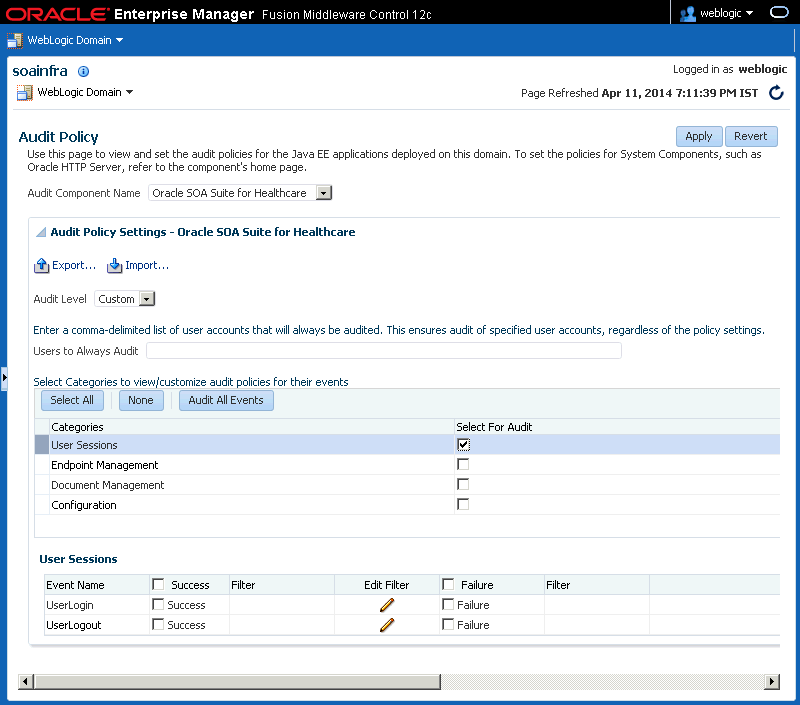
Task: Check Endpoint Management for audit
Action: click(463, 464)
